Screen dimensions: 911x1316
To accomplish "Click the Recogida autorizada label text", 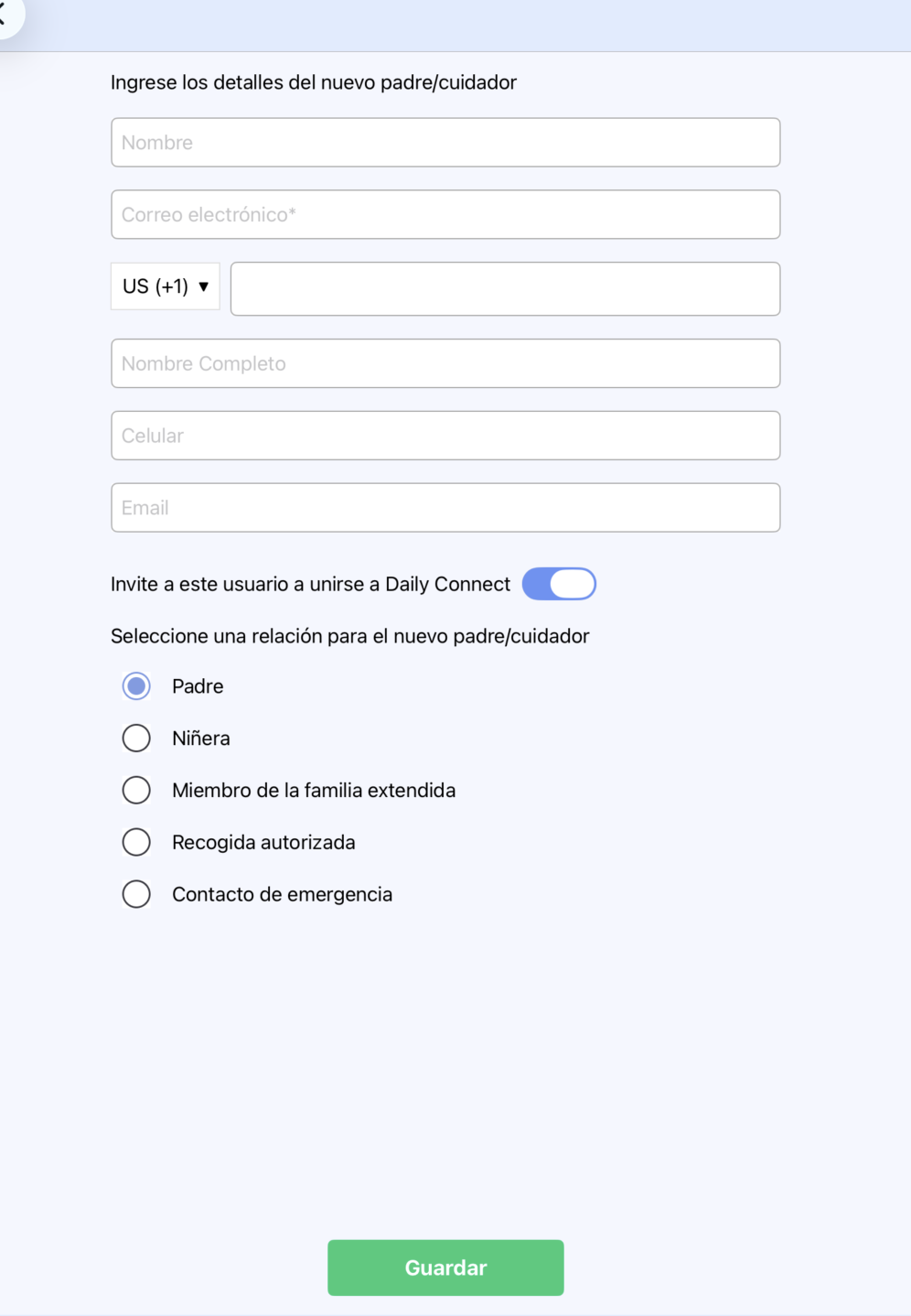I will point(263,842).
